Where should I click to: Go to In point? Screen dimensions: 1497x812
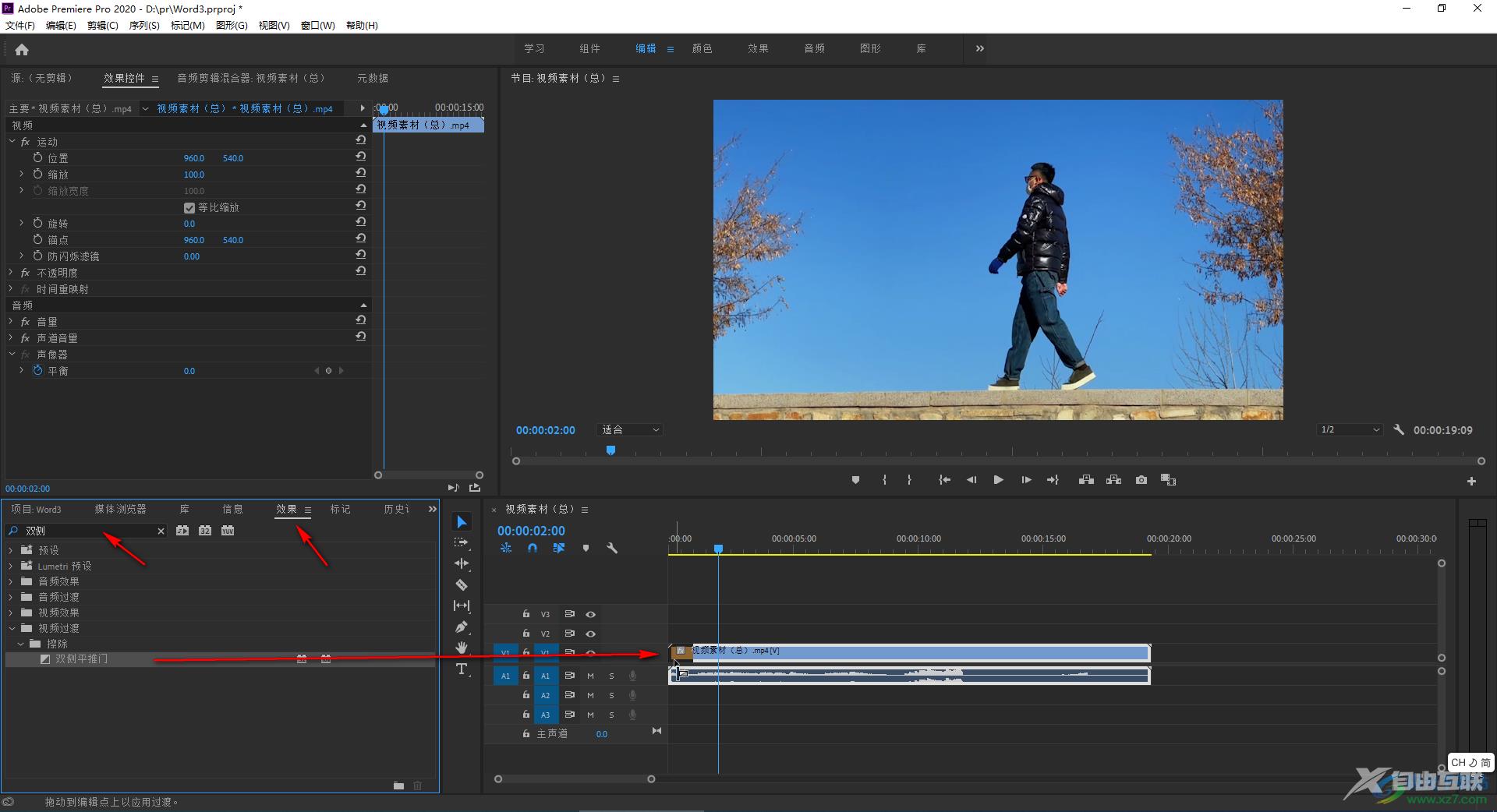pyautogui.click(x=944, y=480)
